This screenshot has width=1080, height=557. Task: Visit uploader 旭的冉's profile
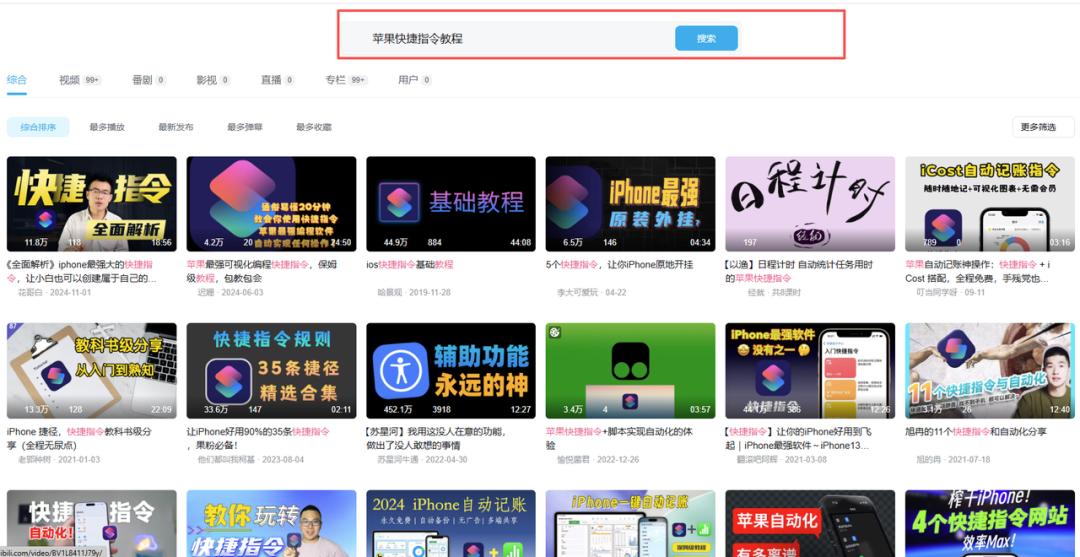point(930,459)
